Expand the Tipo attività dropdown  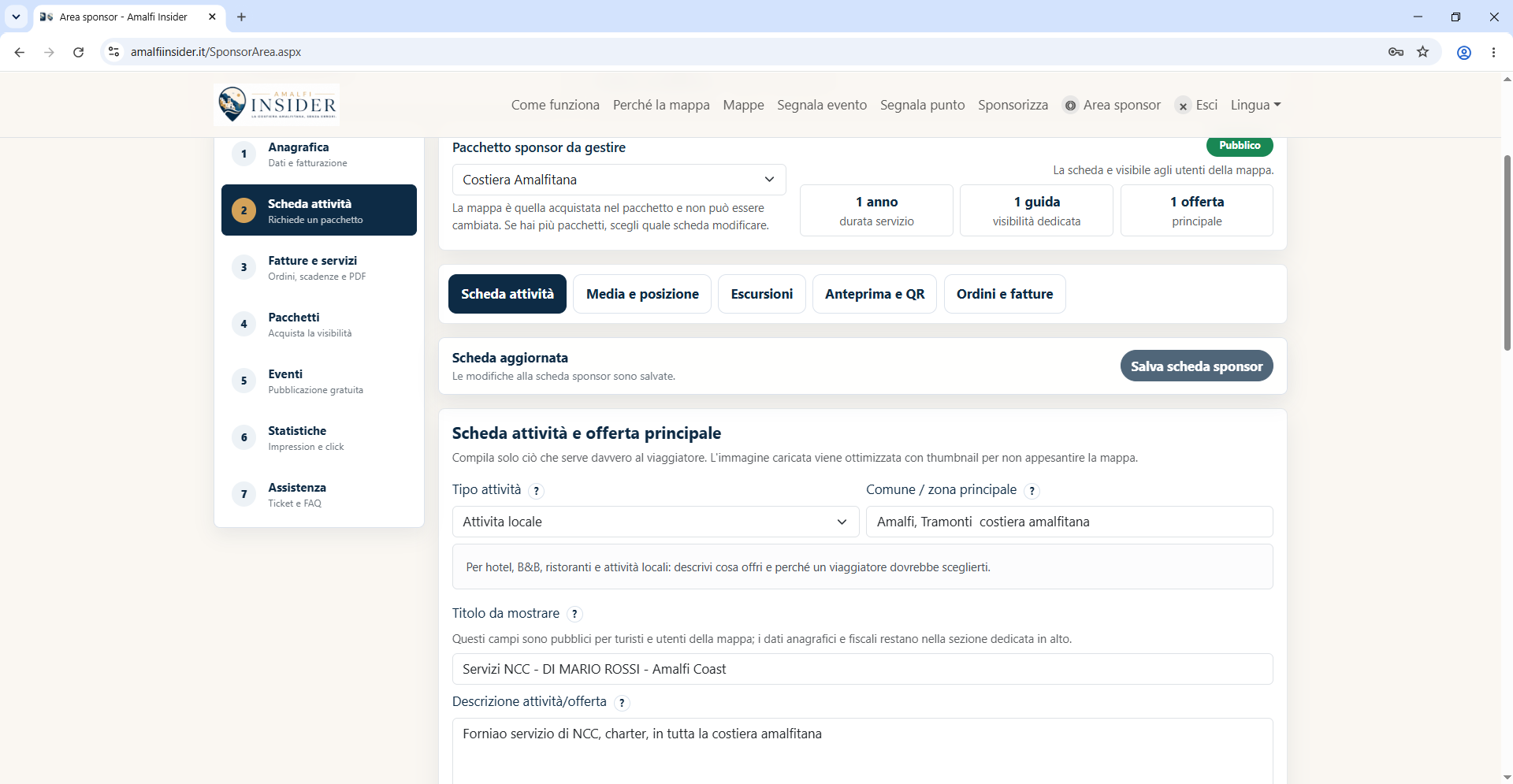pyautogui.click(x=656, y=522)
